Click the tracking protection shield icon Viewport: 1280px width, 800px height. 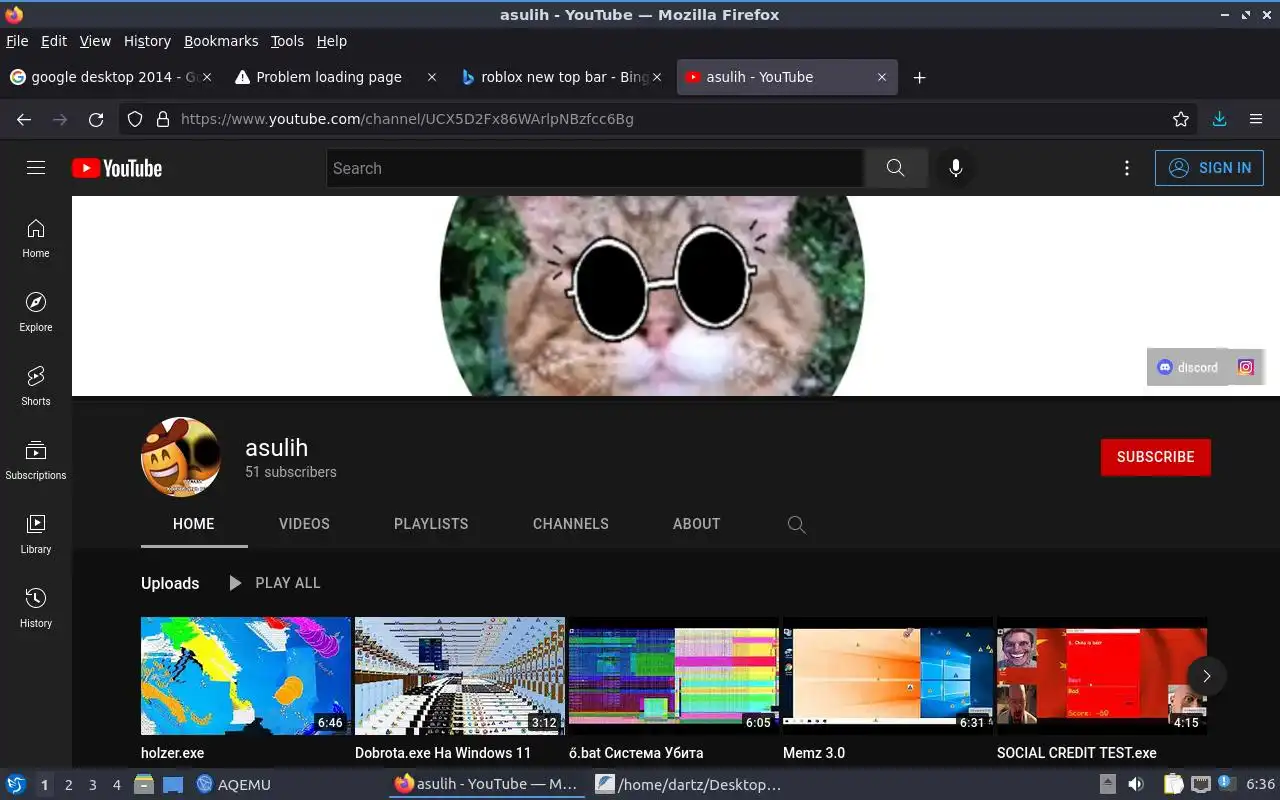click(x=135, y=119)
